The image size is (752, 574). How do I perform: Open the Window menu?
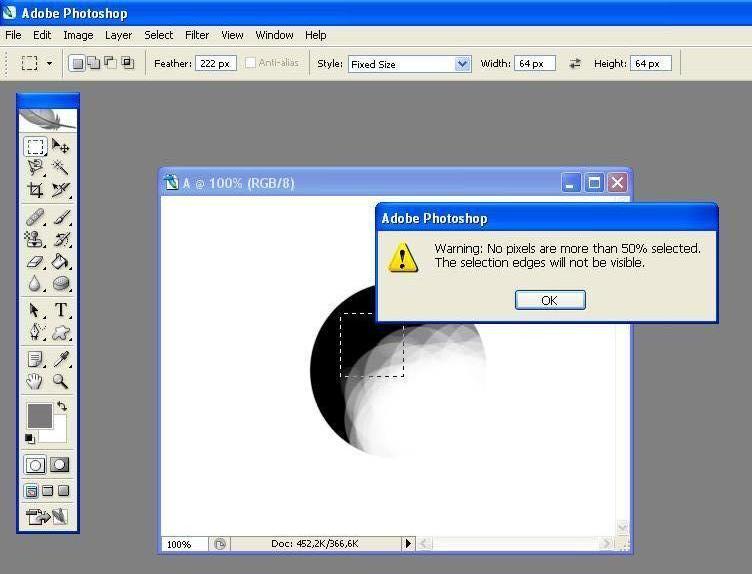(274, 35)
